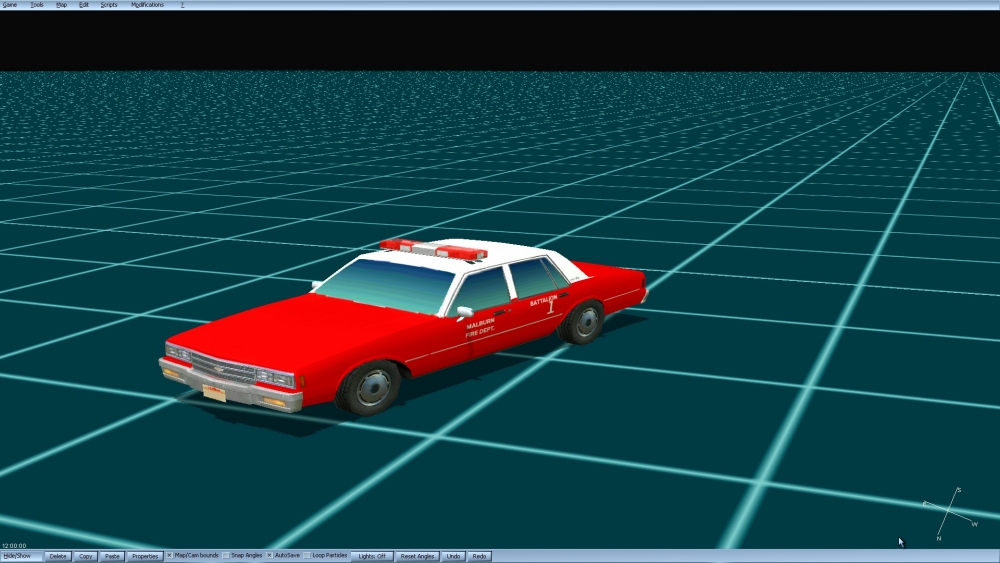
Task: Click the Hide/Show button
Action: [21, 556]
